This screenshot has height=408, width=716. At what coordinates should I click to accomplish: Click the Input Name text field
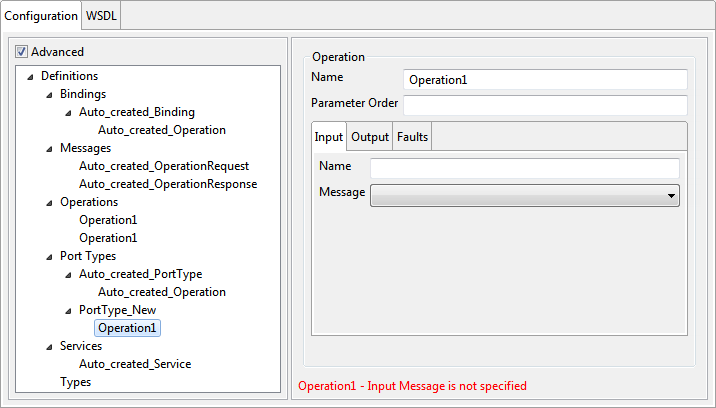pos(525,168)
